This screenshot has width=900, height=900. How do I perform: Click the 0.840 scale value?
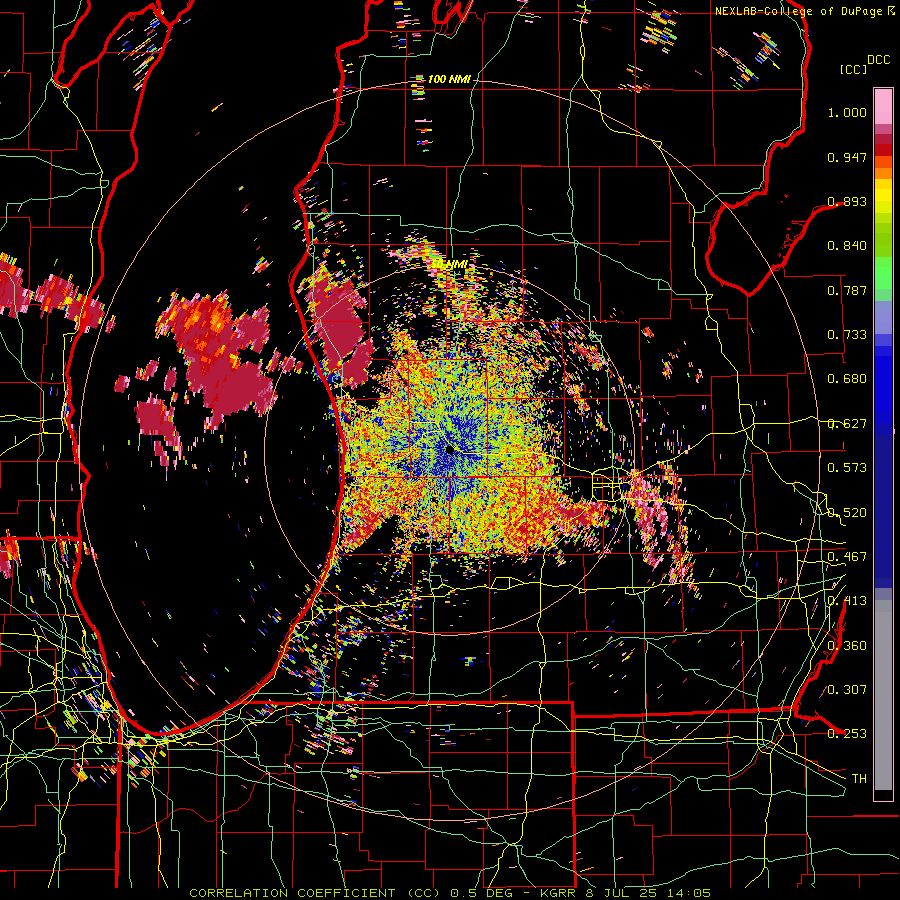click(x=847, y=246)
